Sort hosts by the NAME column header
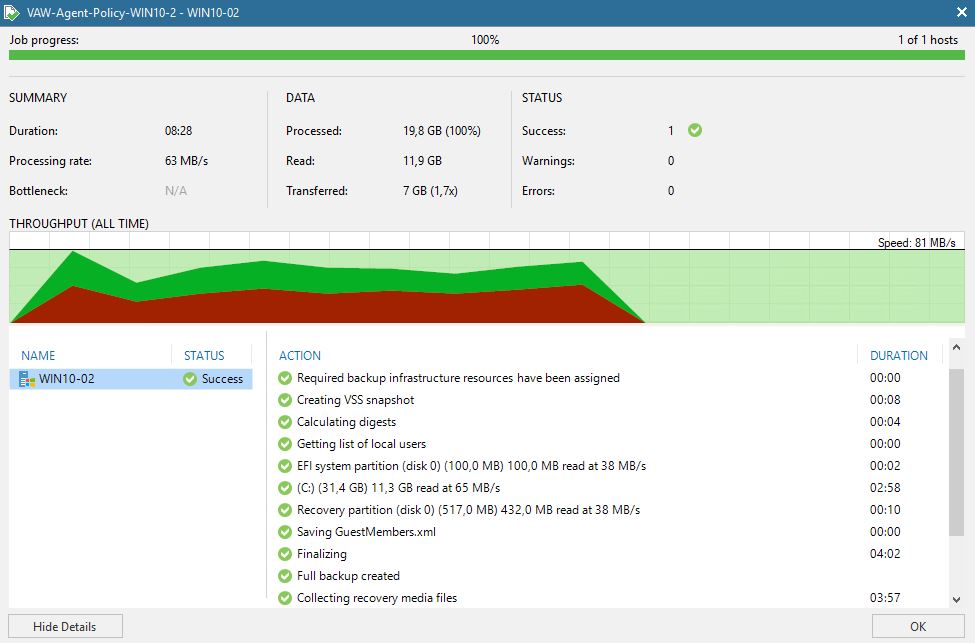The height and width of the screenshot is (643, 975). pos(38,356)
